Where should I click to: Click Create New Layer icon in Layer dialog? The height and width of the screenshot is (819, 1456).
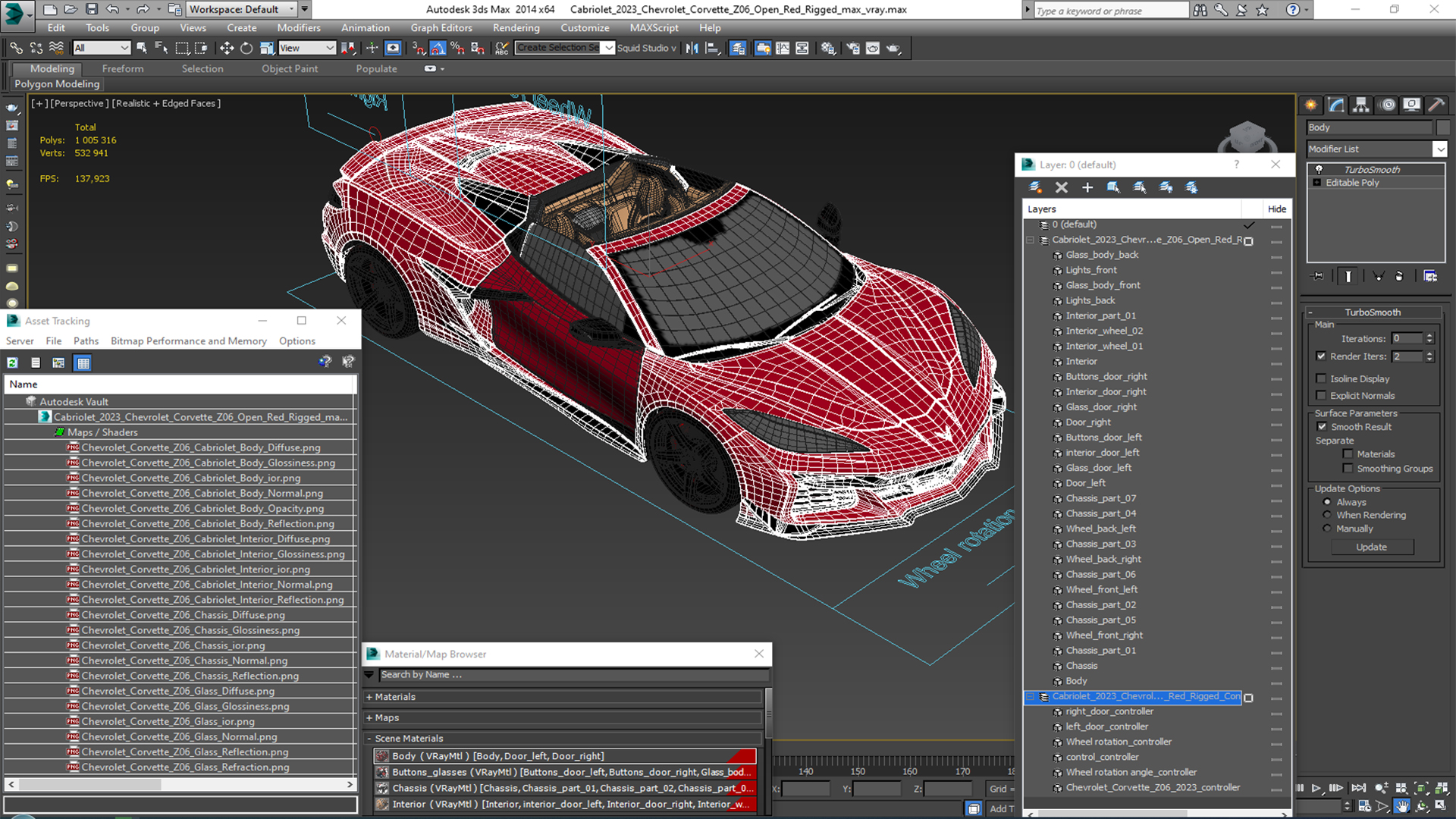[x=1035, y=187]
